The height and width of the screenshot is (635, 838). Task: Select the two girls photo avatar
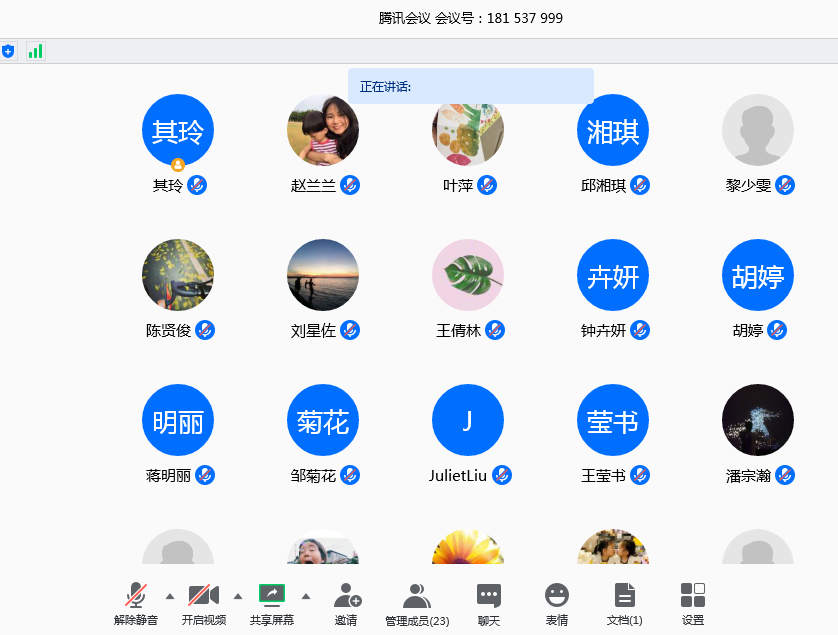coord(613,547)
